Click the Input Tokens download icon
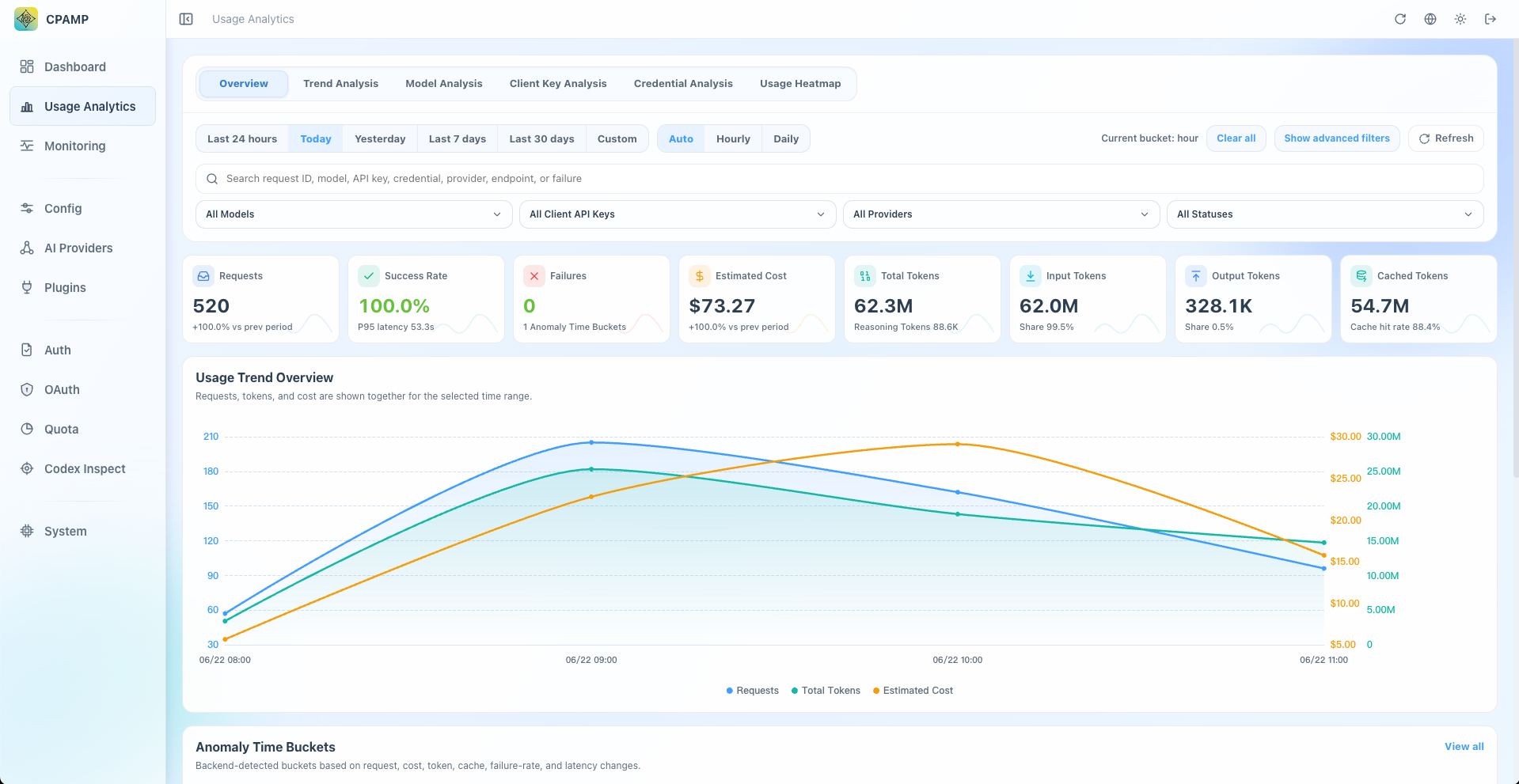 1031,276
